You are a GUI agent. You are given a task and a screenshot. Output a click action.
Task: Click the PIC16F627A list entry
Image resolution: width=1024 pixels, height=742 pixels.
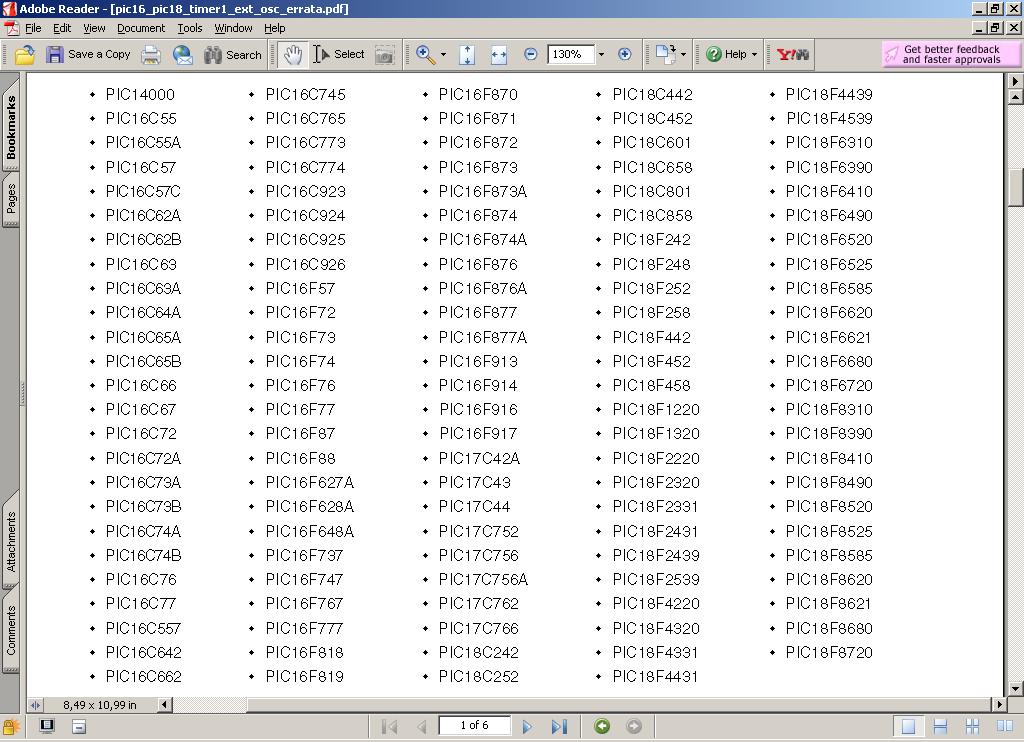pyautogui.click(x=310, y=483)
